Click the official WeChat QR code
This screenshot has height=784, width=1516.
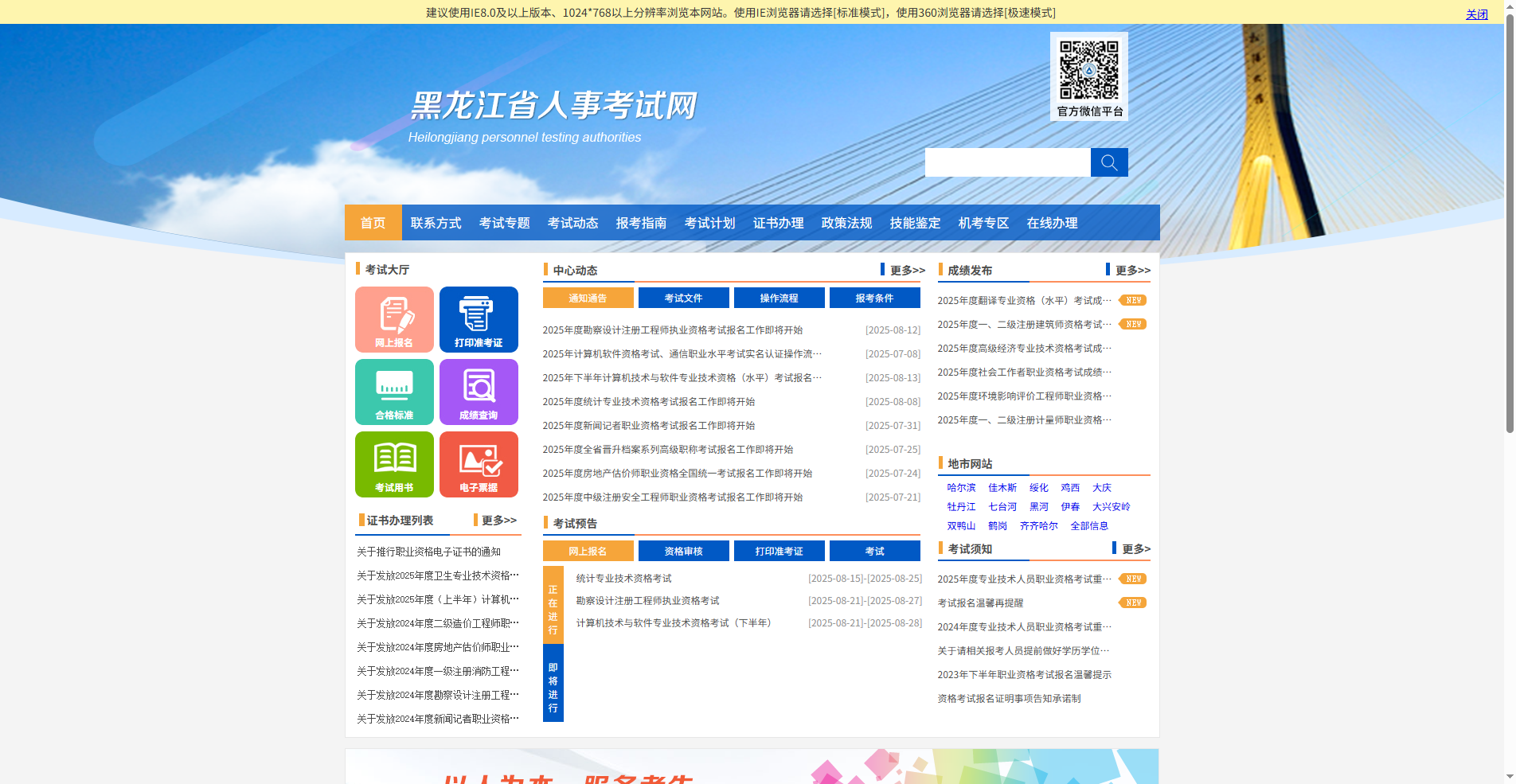[x=1088, y=71]
